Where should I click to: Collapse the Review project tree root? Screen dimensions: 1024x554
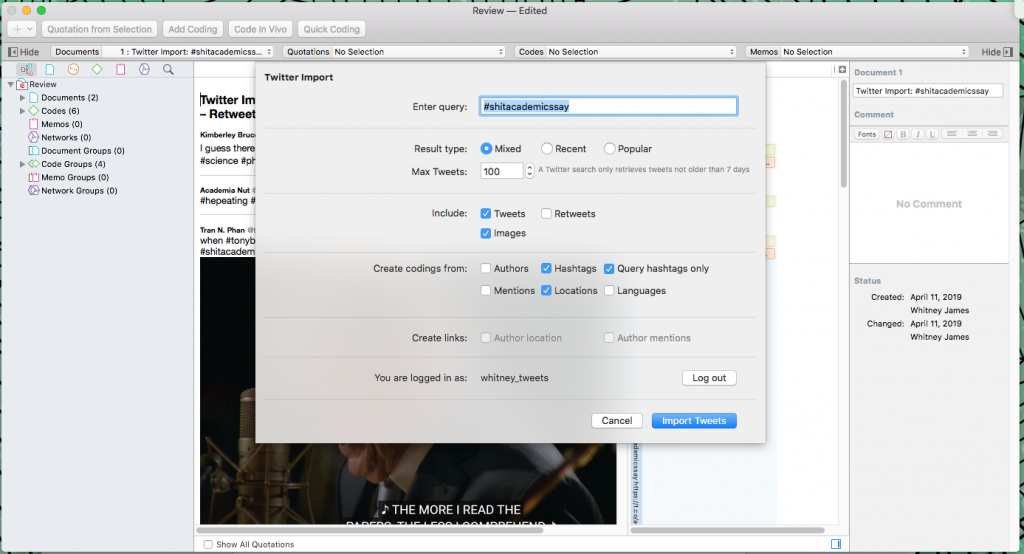point(10,84)
